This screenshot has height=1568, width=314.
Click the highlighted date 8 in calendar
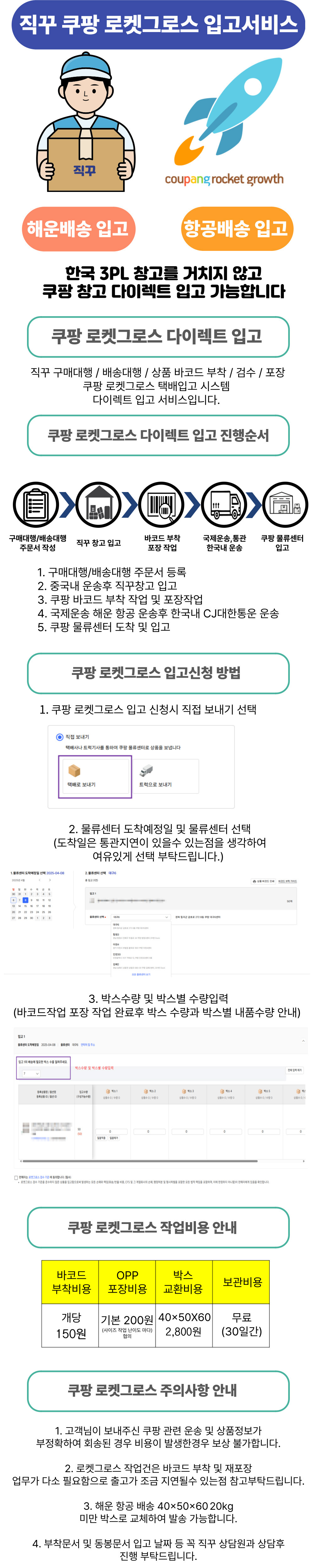25,900
